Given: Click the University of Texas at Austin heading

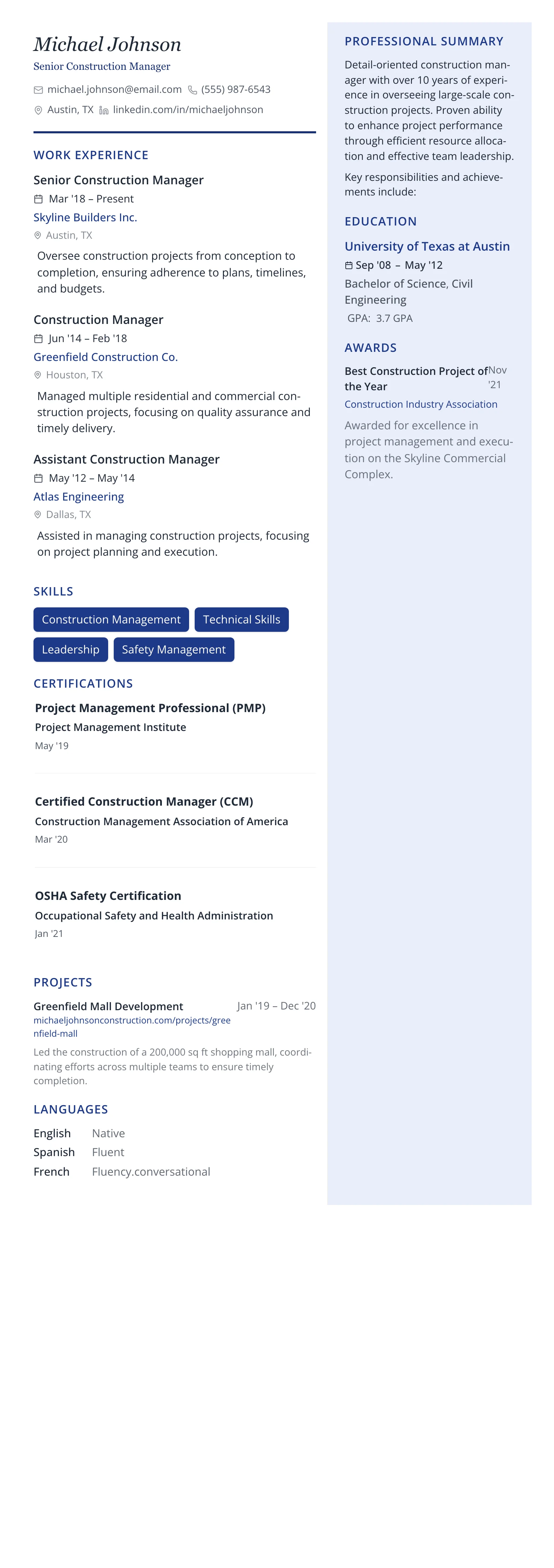Looking at the screenshot, I should pos(427,246).
